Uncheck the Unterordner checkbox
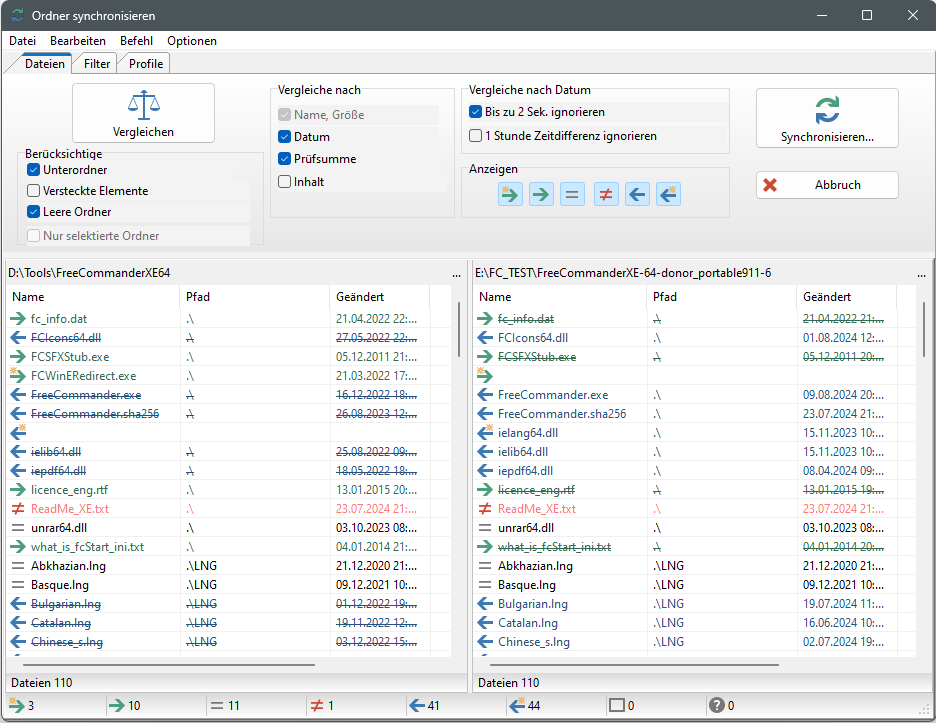This screenshot has height=723, width=936. pos(34,170)
